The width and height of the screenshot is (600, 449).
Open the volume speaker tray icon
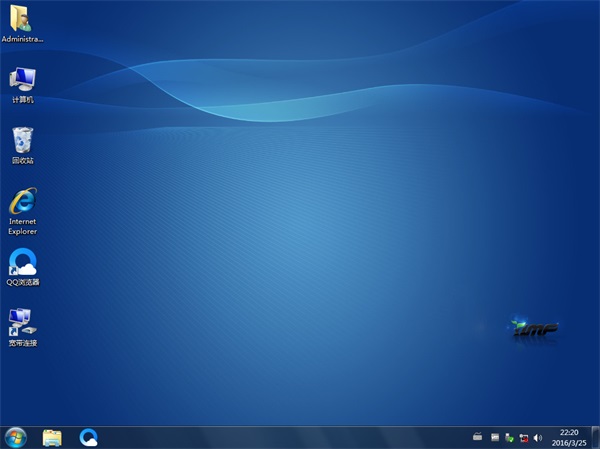[x=538, y=437]
